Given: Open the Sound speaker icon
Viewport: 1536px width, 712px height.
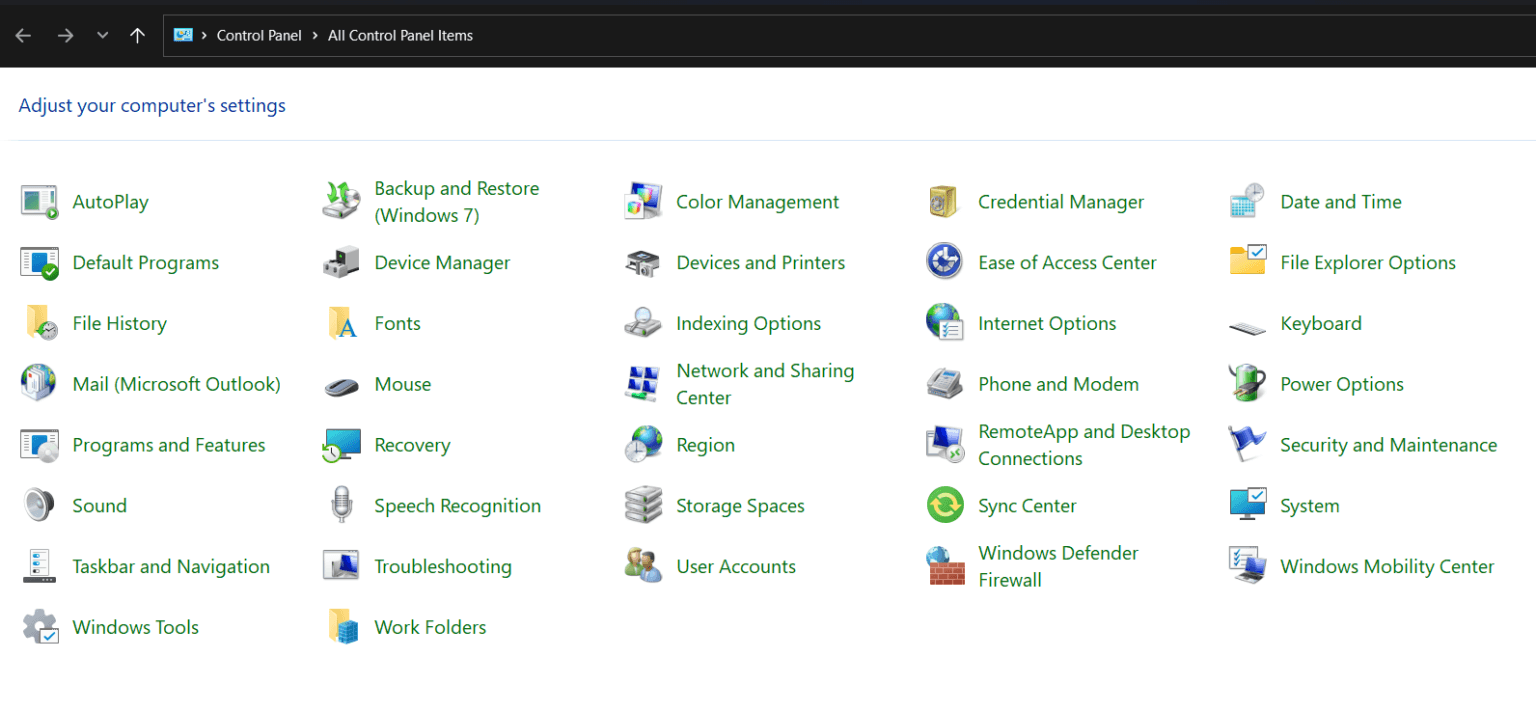Looking at the screenshot, I should point(40,506).
